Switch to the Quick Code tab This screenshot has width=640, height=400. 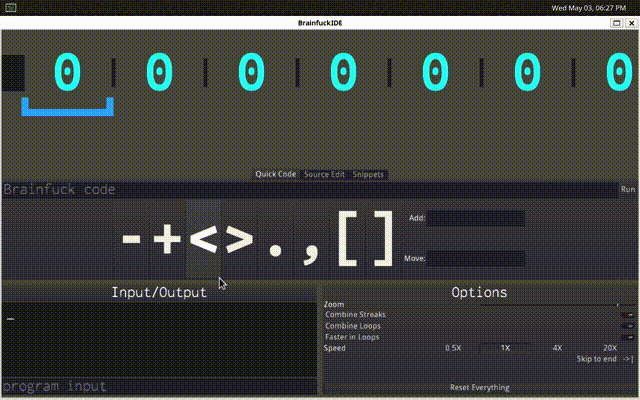coord(276,174)
